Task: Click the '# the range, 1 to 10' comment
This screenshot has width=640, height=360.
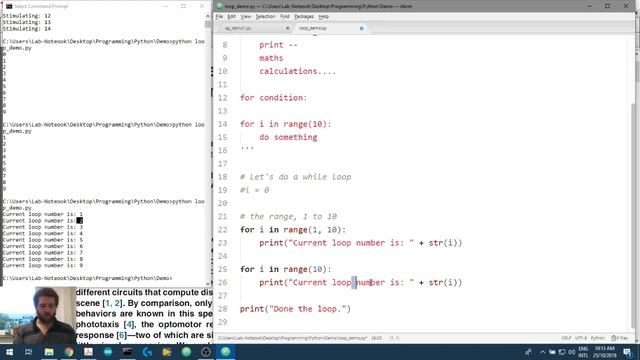Action: (x=288, y=216)
